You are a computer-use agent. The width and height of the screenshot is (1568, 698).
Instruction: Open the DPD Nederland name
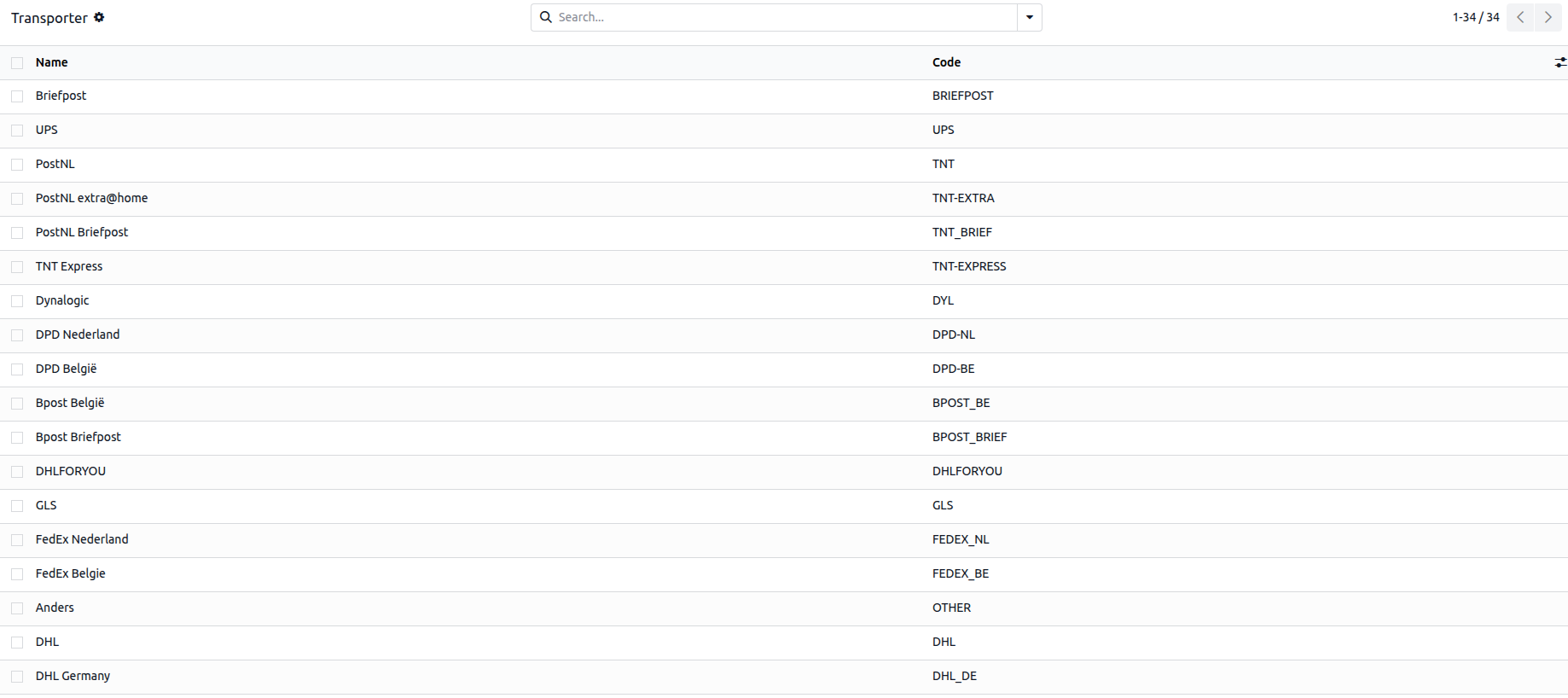tap(78, 334)
